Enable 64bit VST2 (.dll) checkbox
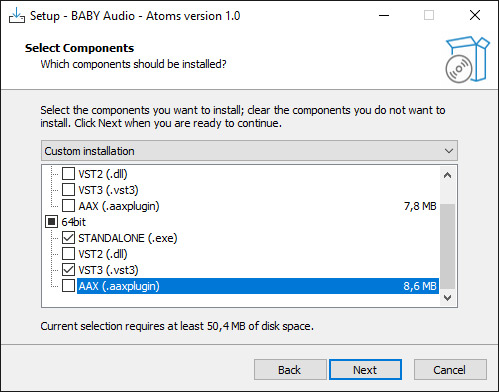Image resolution: width=499 pixels, height=392 pixels. (68, 254)
